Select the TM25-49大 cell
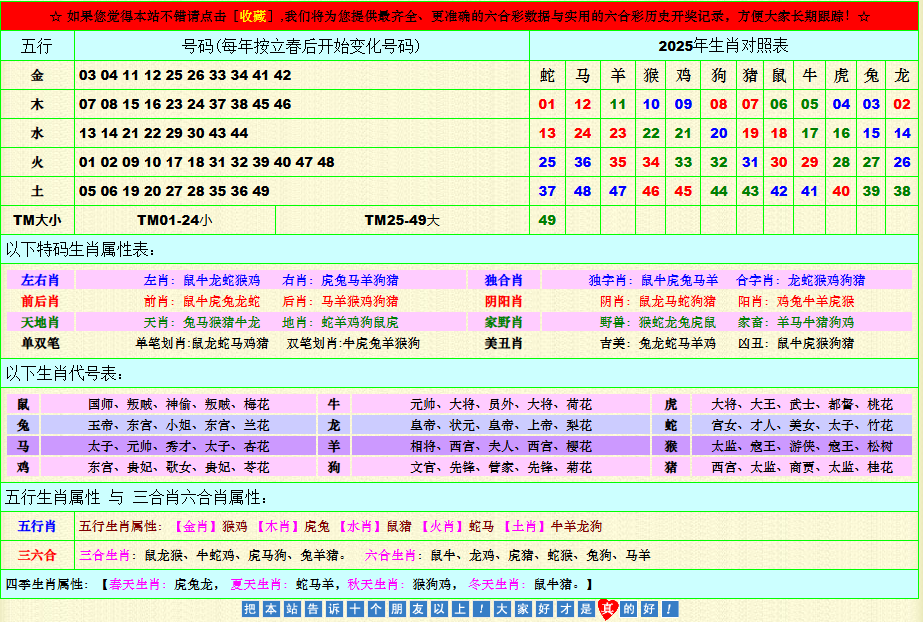 [x=402, y=220]
